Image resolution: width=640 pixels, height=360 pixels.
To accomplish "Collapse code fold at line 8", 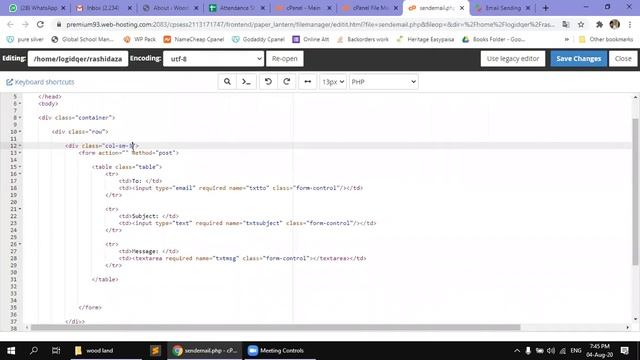I will click(20, 118).
